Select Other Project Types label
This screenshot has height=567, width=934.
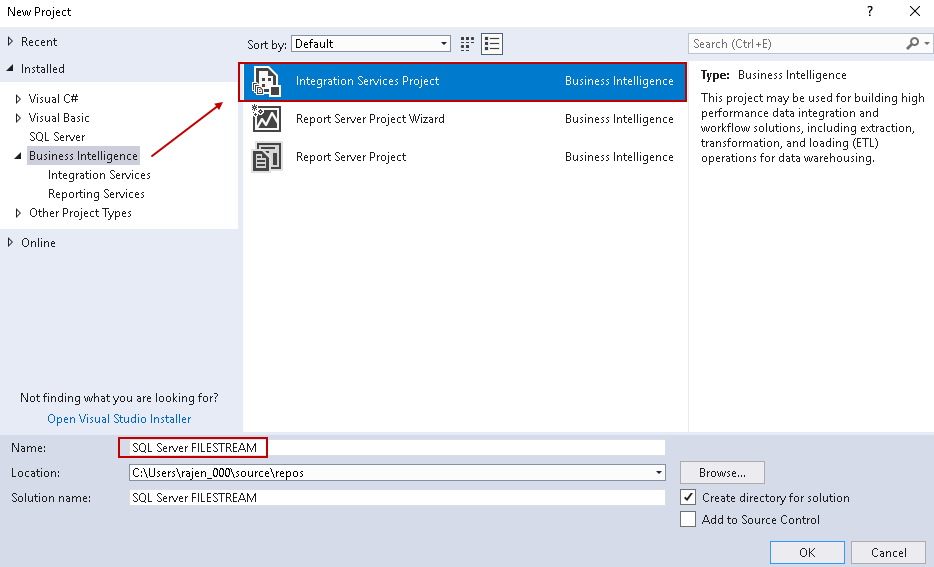pos(80,213)
